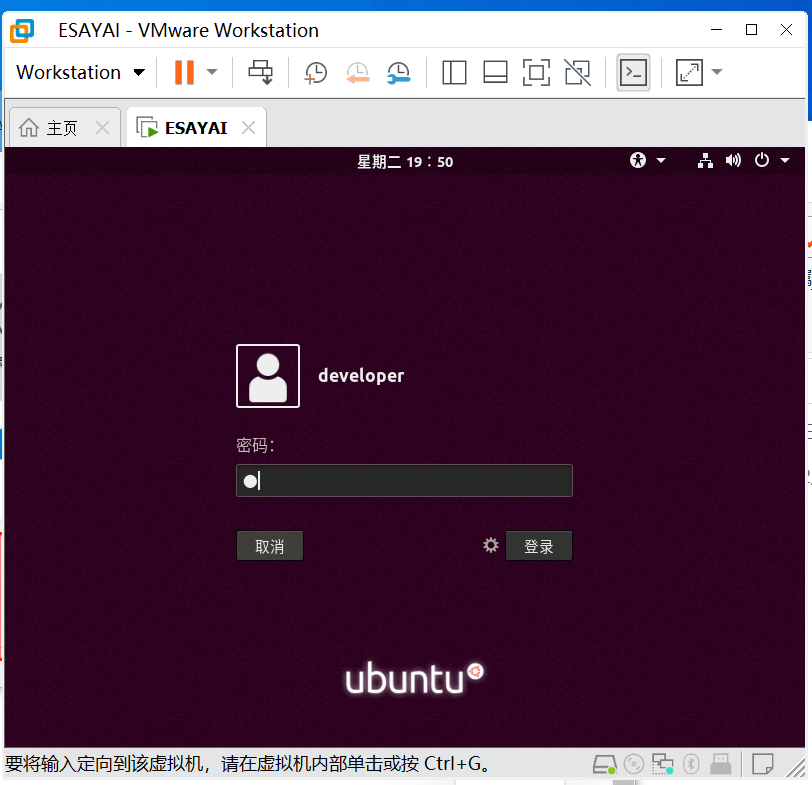Toggle the sidebar library panel icon
812x785 pixels.
tap(454, 72)
